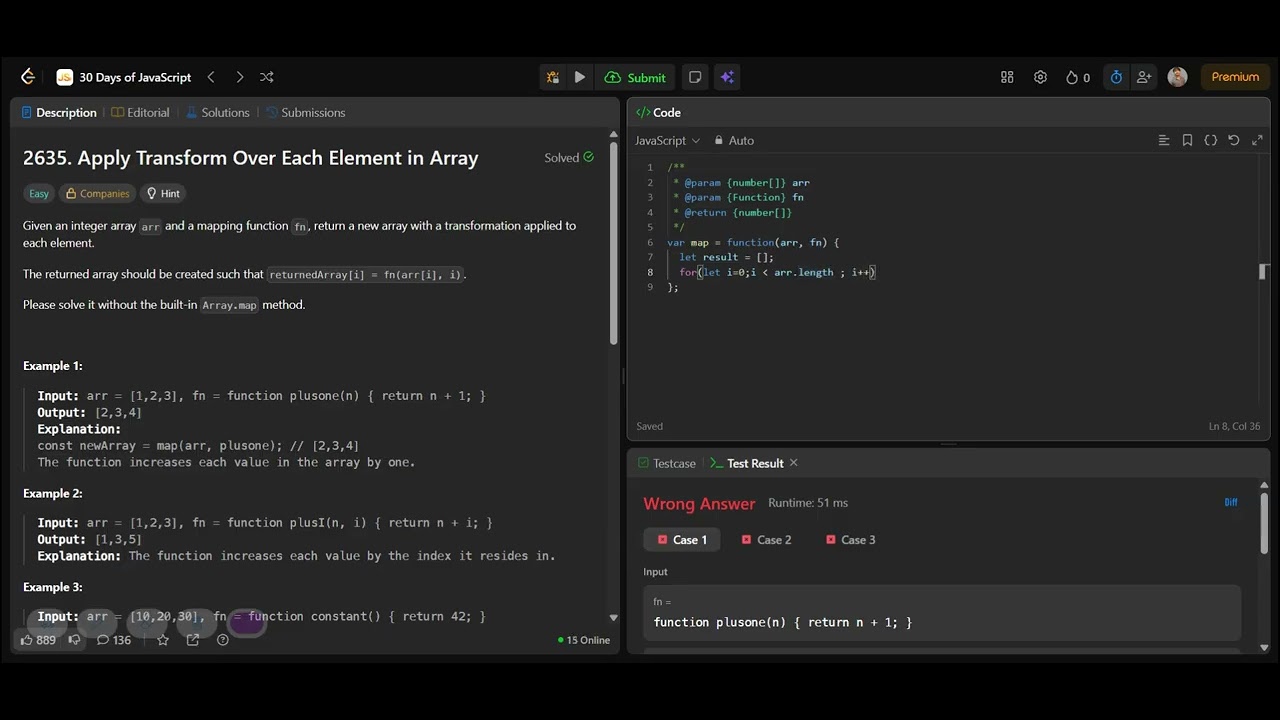Select the Case 2 result
Screen dimensions: 1280x720
click(766, 540)
